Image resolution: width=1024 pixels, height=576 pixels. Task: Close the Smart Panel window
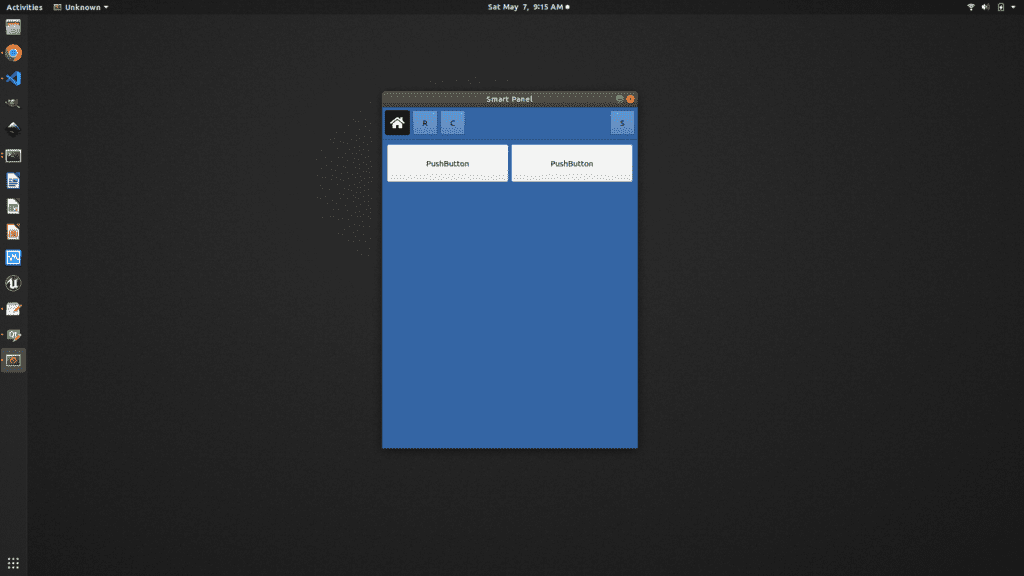pyautogui.click(x=631, y=99)
